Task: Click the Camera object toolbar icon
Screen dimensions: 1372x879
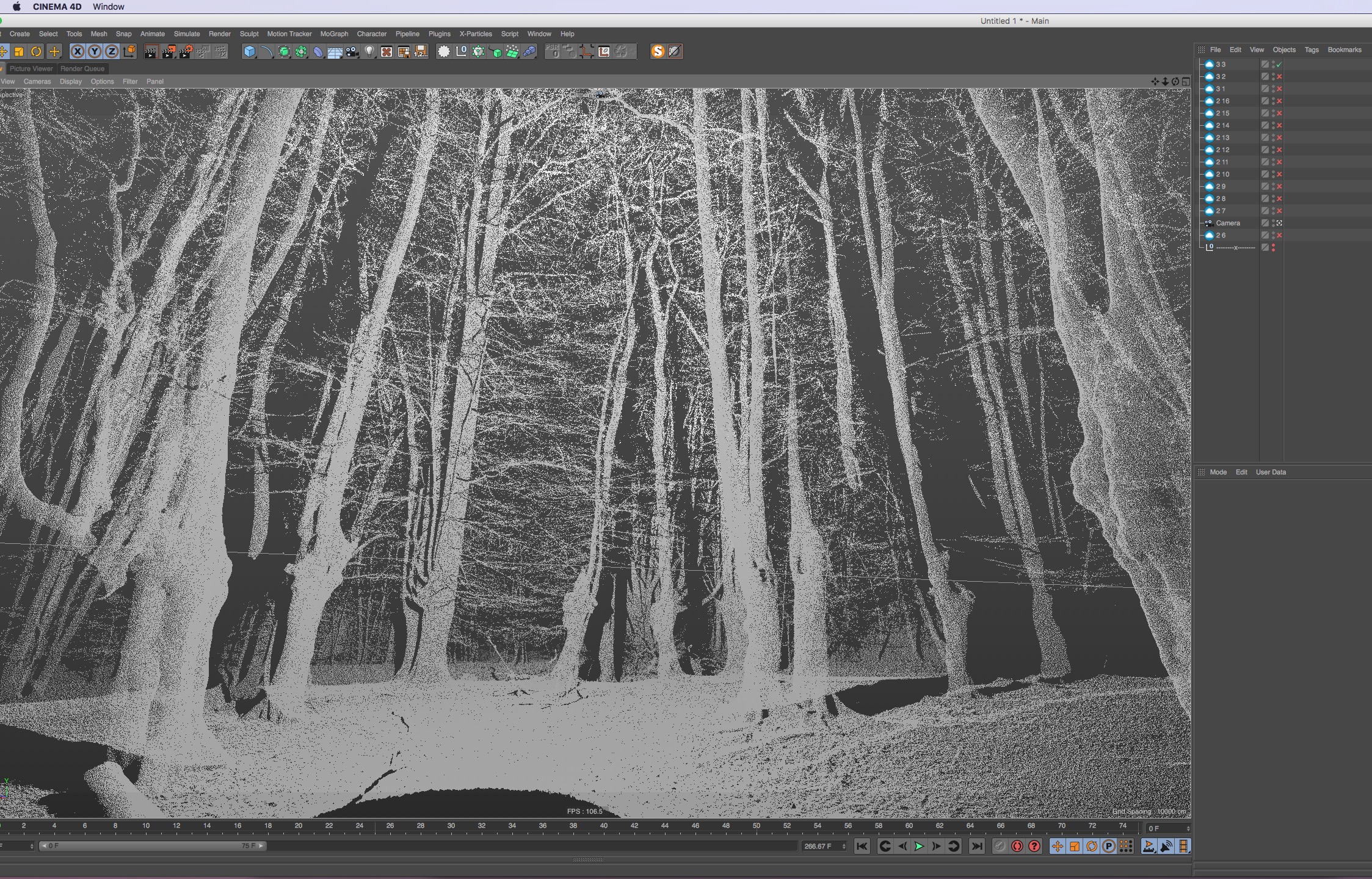Action: pyautogui.click(x=352, y=52)
